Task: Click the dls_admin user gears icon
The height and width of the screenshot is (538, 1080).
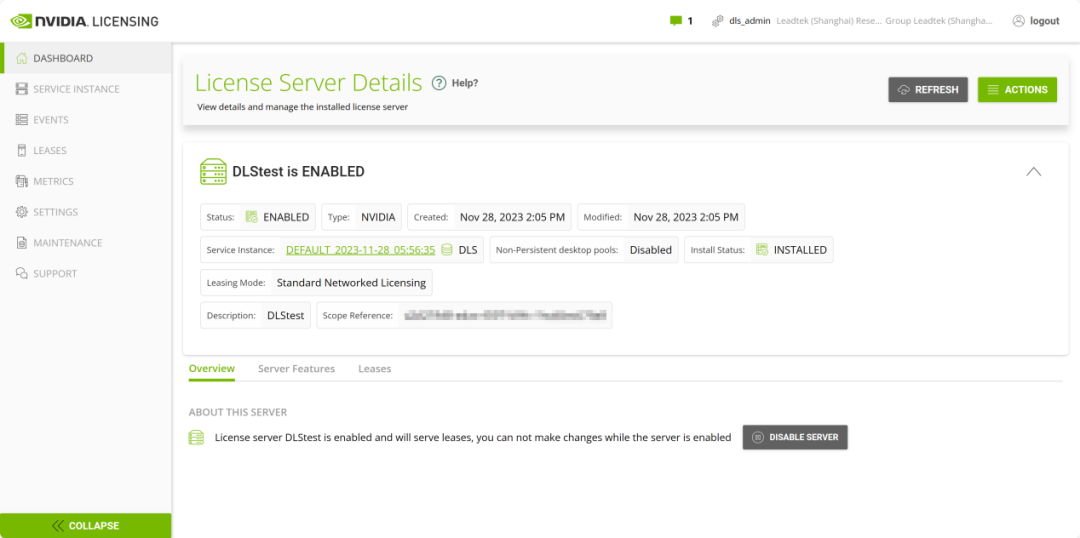Action: tap(718, 21)
